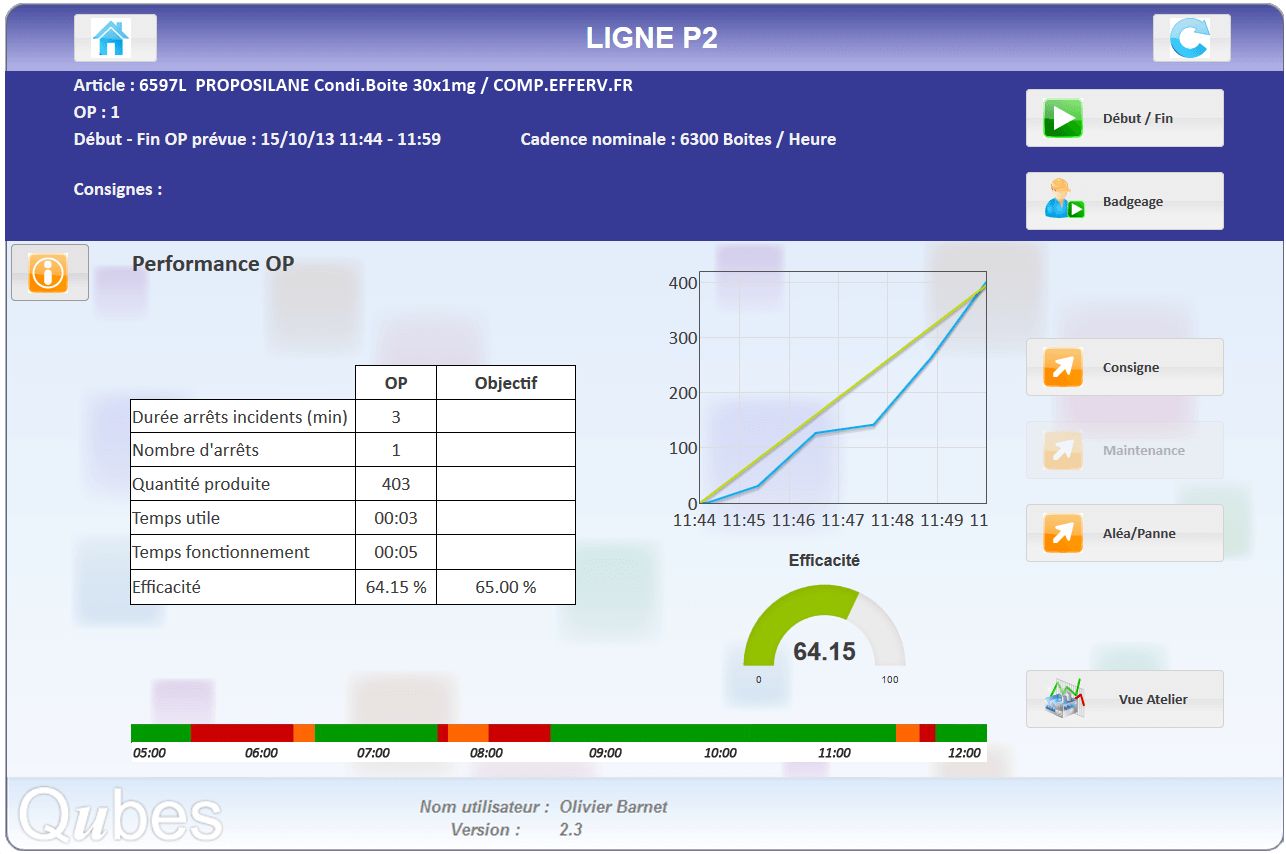
Task: Go to the home screen icon
Action: click(115, 39)
